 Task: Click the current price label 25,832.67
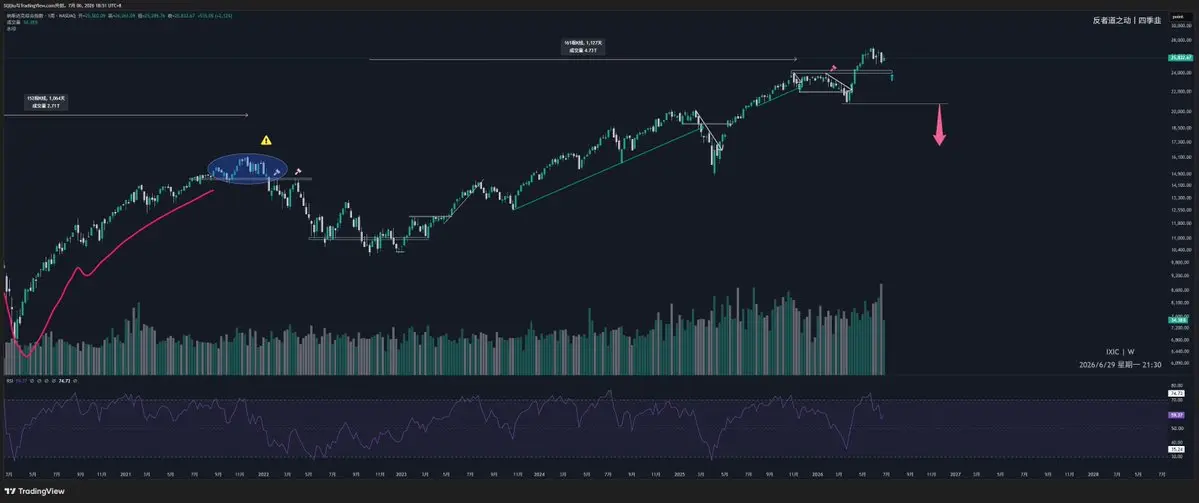pos(1181,57)
